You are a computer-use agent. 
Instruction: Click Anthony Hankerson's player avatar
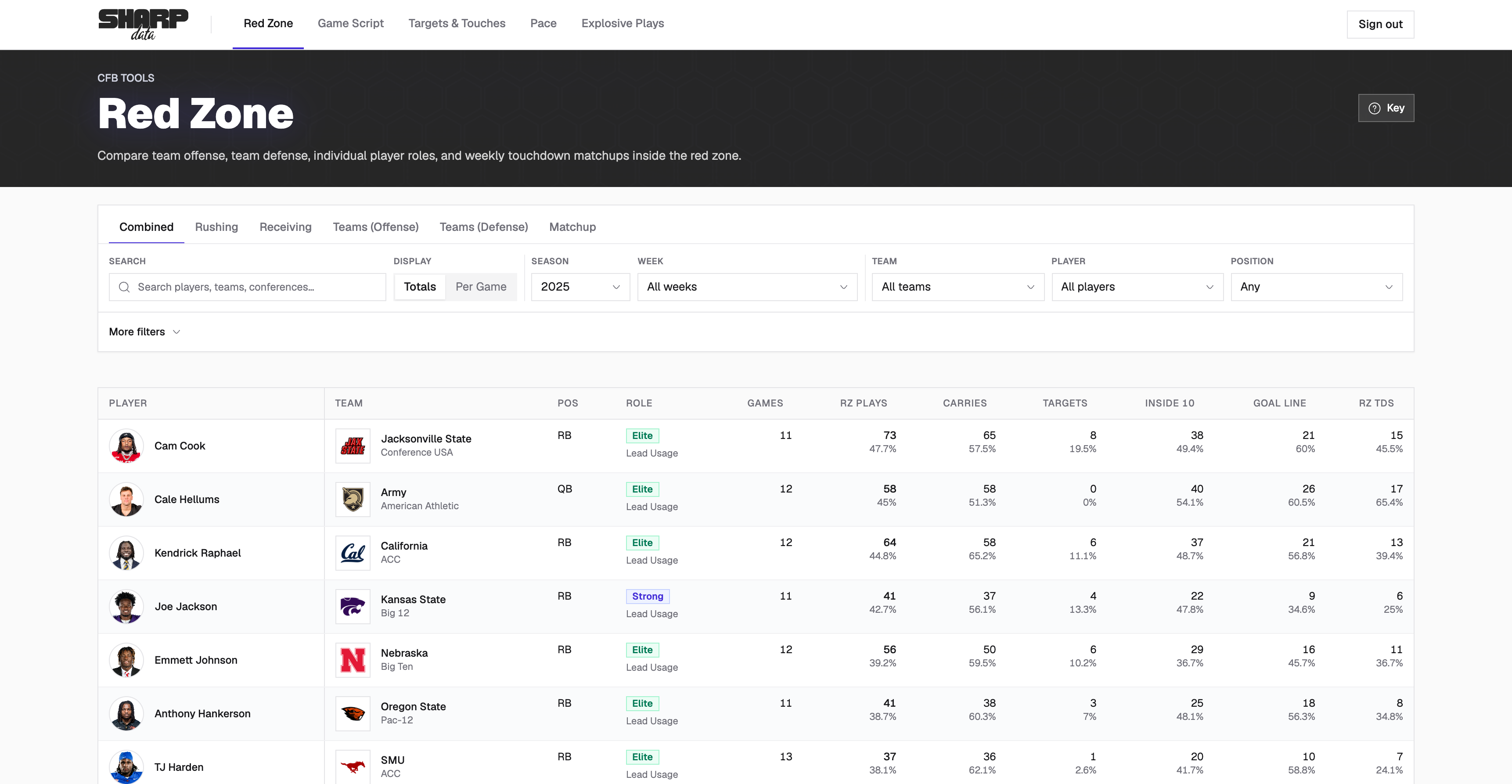coord(126,714)
